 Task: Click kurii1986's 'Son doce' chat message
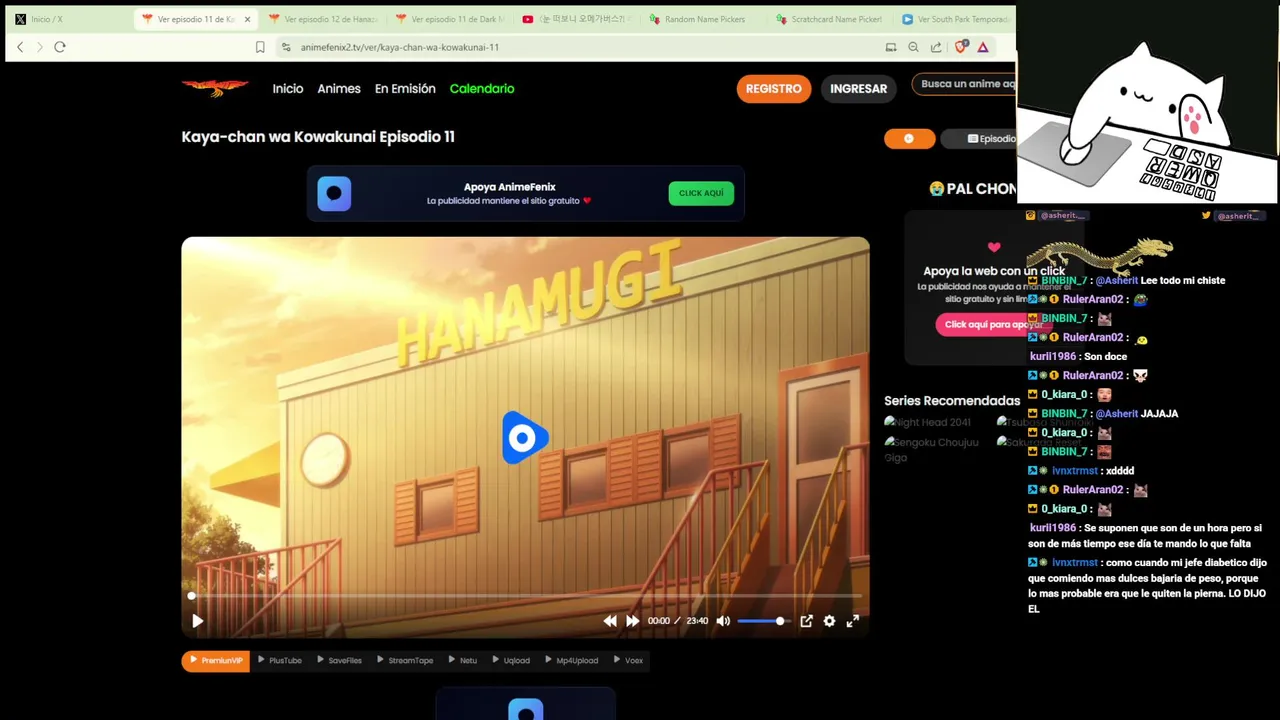(x=1079, y=356)
